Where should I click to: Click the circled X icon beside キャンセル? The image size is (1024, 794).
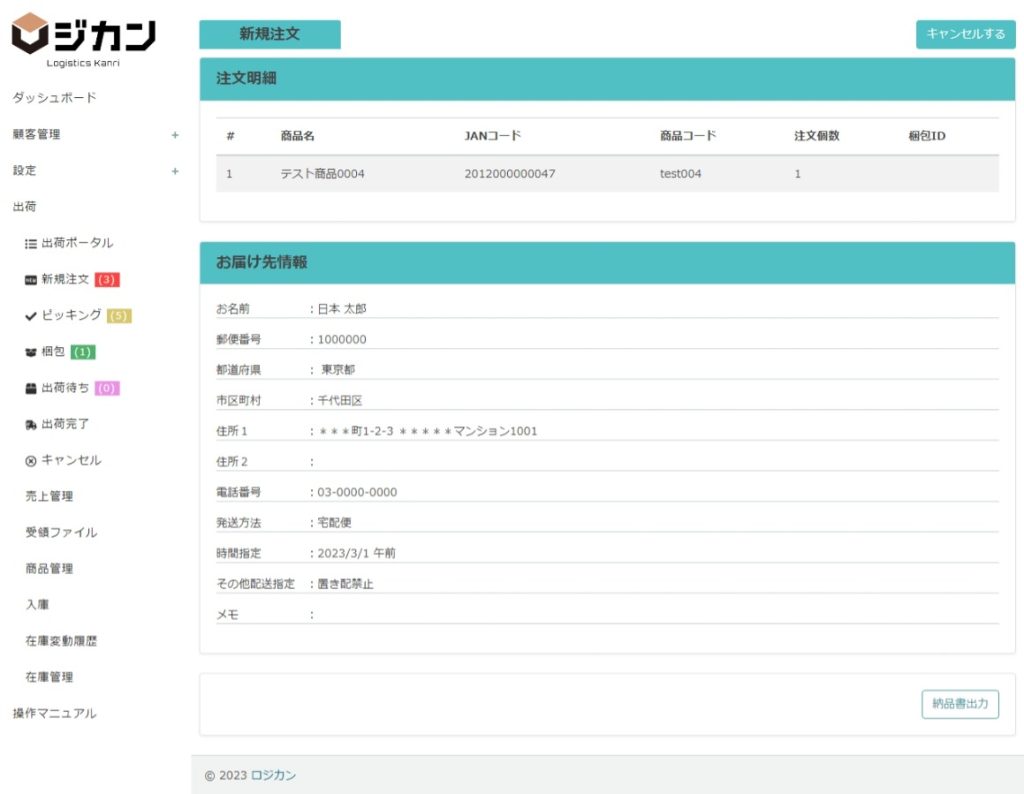tap(31, 461)
